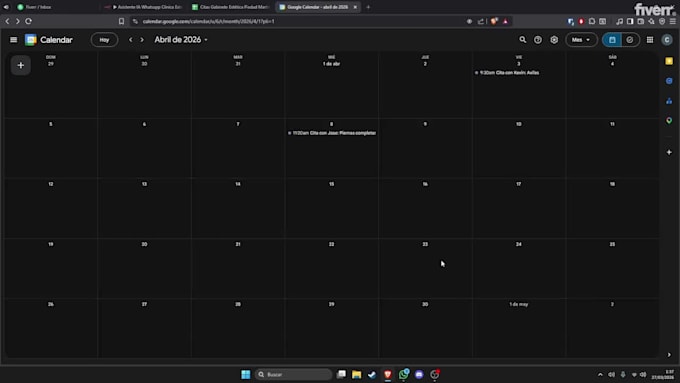
Task: Open Google Maps in side panel
Action: (x=669, y=121)
